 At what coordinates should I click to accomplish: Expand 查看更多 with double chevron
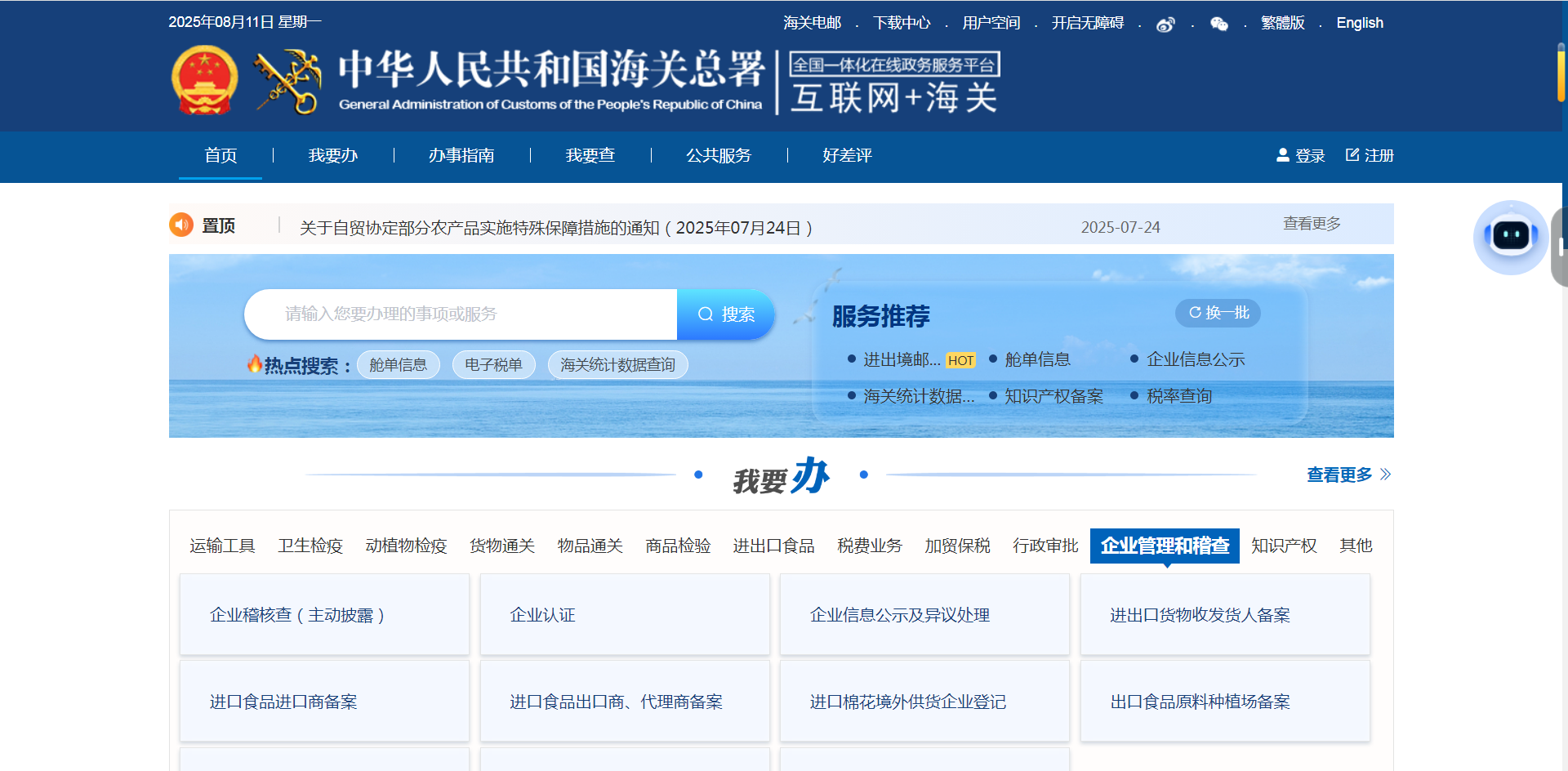pyautogui.click(x=1348, y=475)
